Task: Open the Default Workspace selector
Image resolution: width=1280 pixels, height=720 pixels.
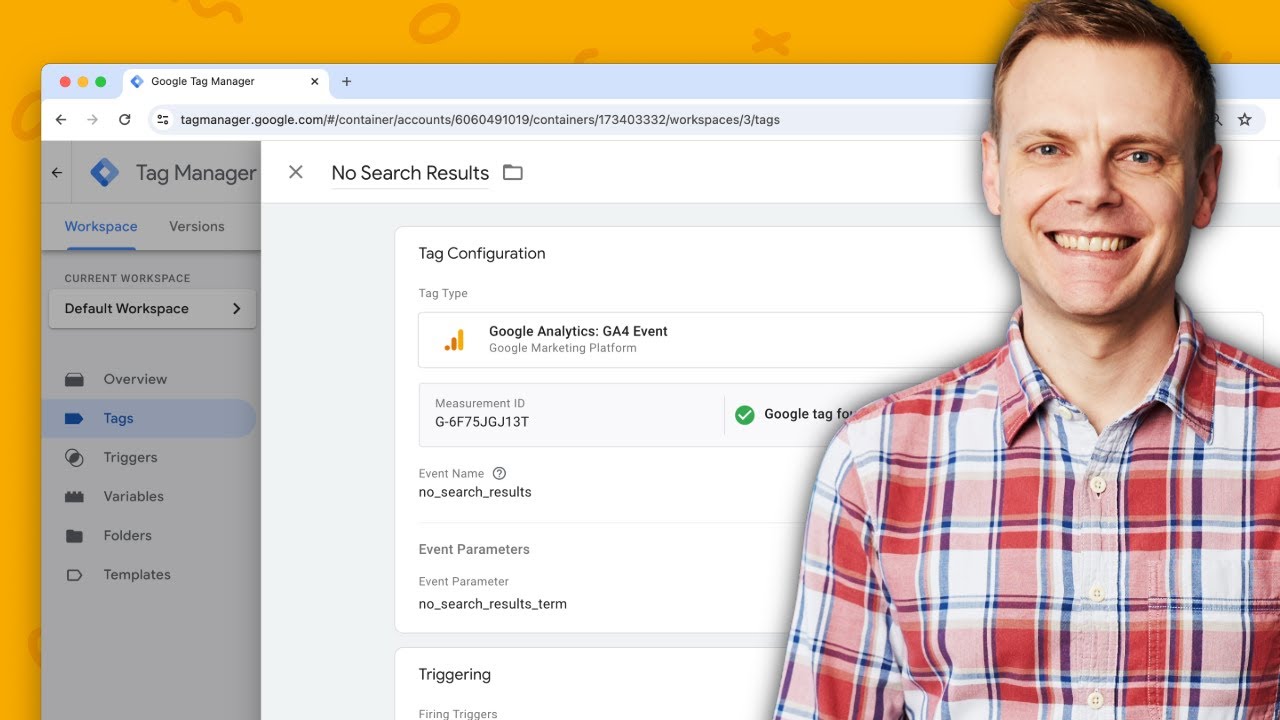Action: [x=152, y=309]
